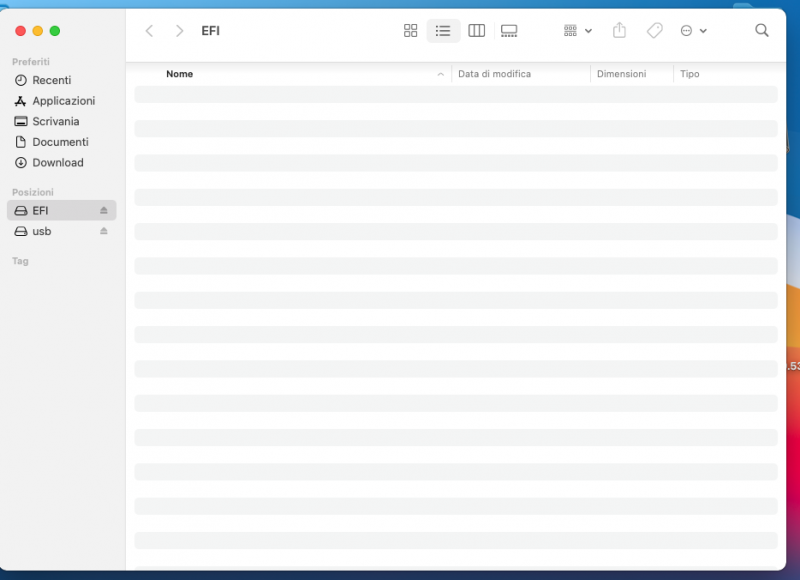Switch to icon grid view
The image size is (800, 580).
410,31
